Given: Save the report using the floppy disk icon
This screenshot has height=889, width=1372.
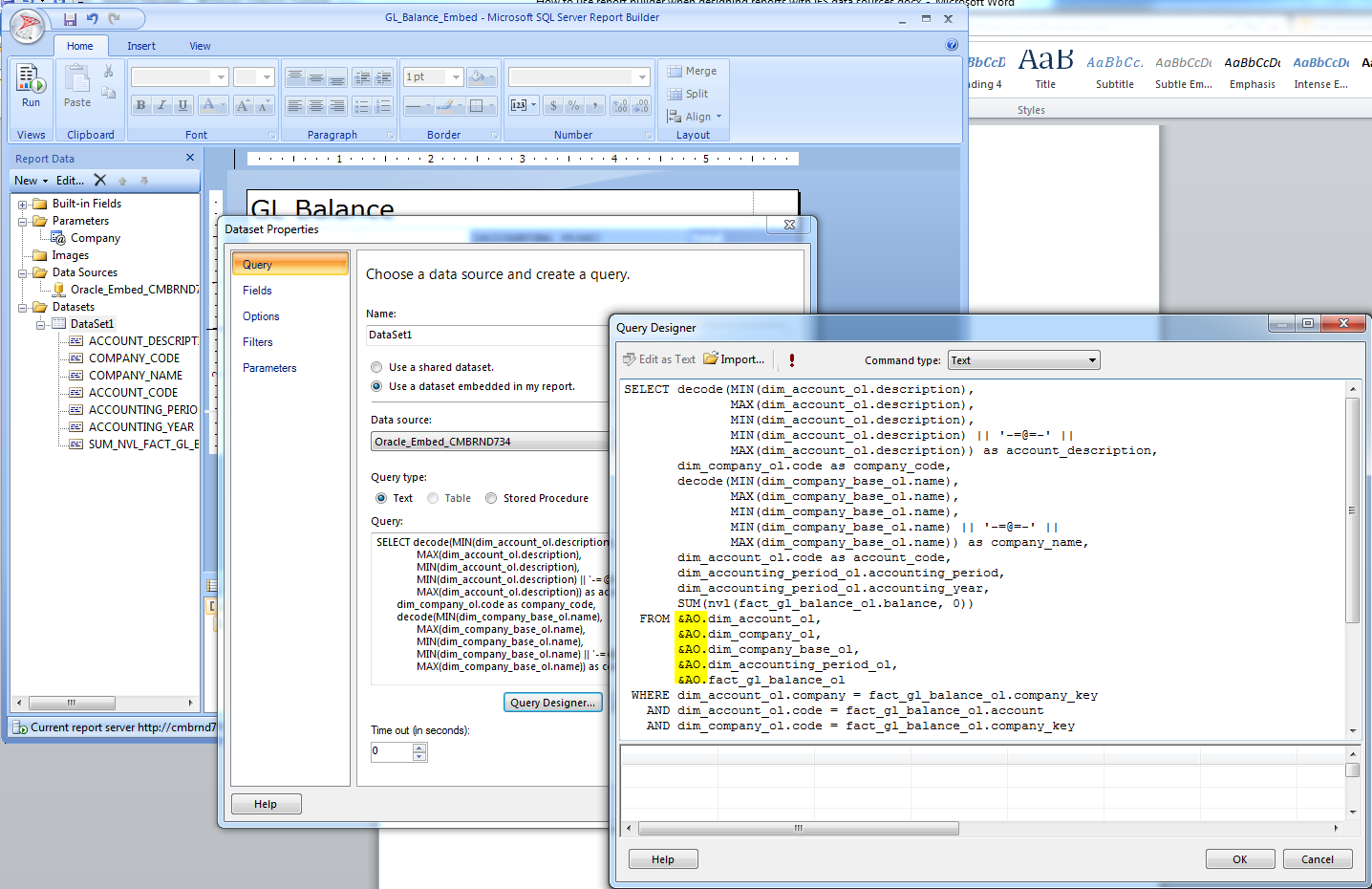Looking at the screenshot, I should 70,18.
